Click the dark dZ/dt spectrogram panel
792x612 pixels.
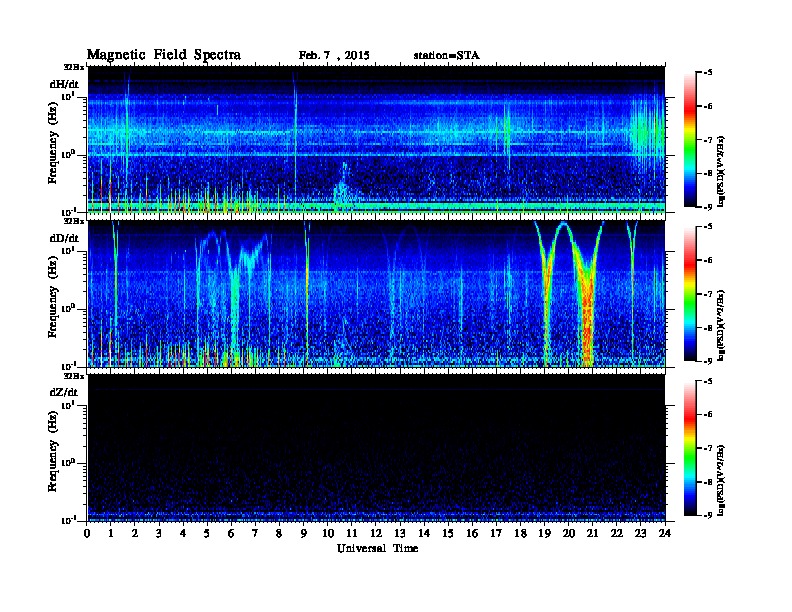click(376, 448)
